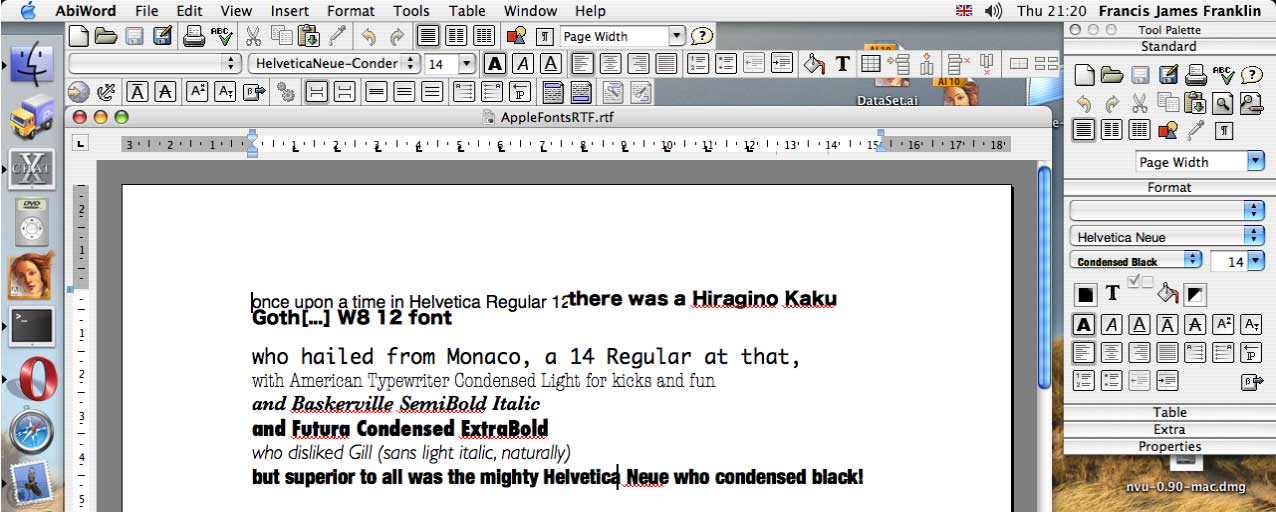The image size is (1276, 512).
Task: Click the insert hyperlink globe icon
Action: click(x=80, y=92)
